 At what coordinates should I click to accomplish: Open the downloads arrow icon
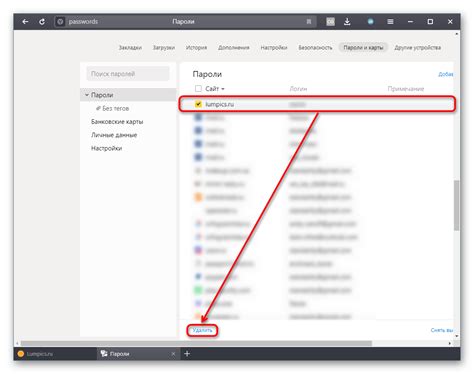point(347,22)
